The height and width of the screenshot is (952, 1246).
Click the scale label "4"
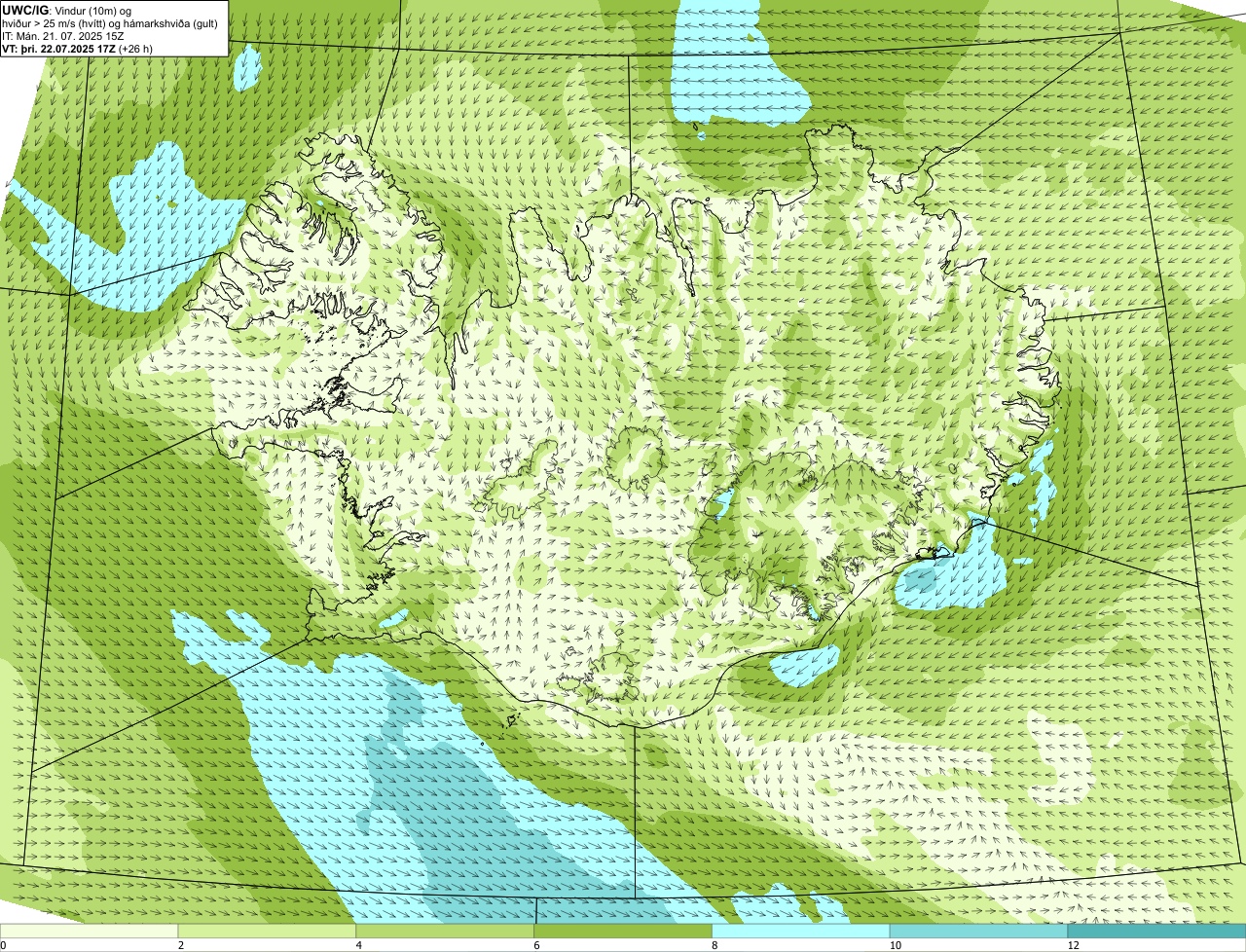pyautogui.click(x=359, y=945)
